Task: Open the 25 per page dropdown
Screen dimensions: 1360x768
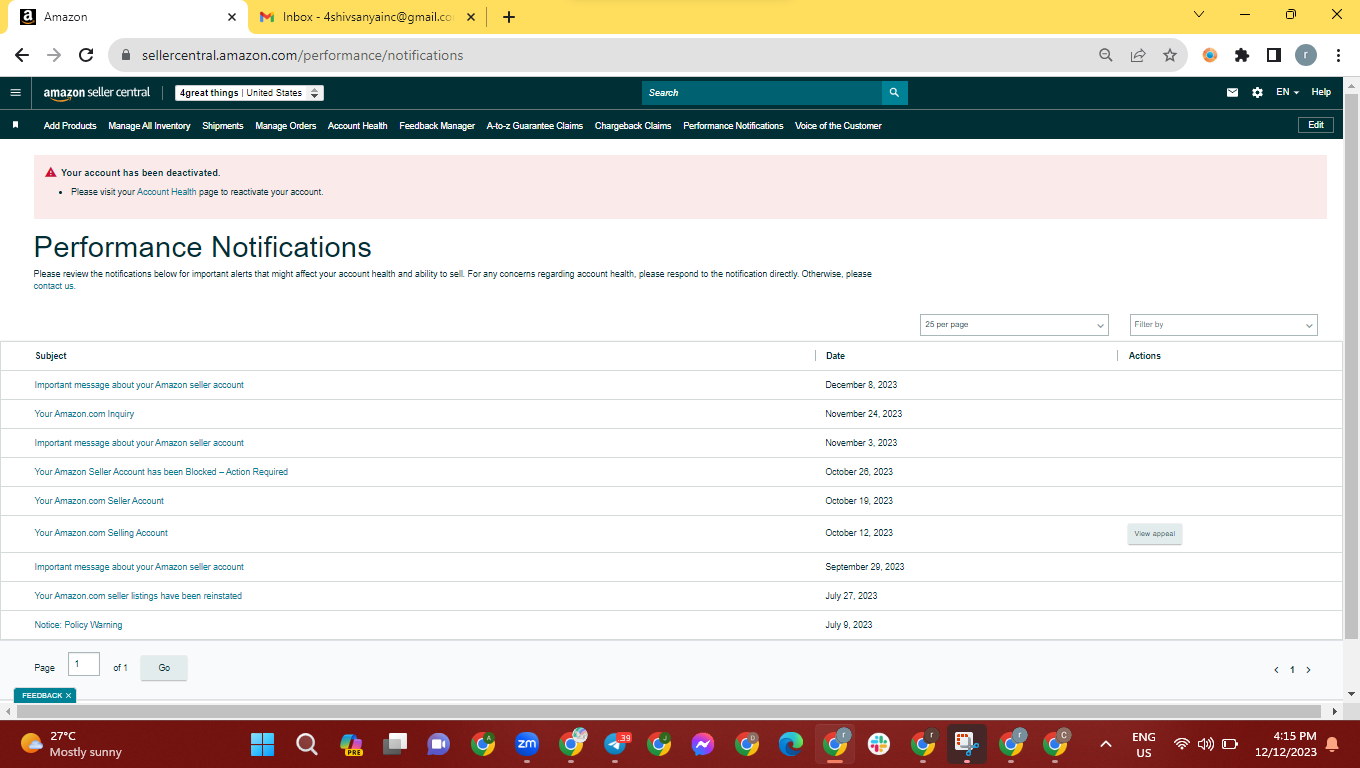Action: pos(1014,325)
